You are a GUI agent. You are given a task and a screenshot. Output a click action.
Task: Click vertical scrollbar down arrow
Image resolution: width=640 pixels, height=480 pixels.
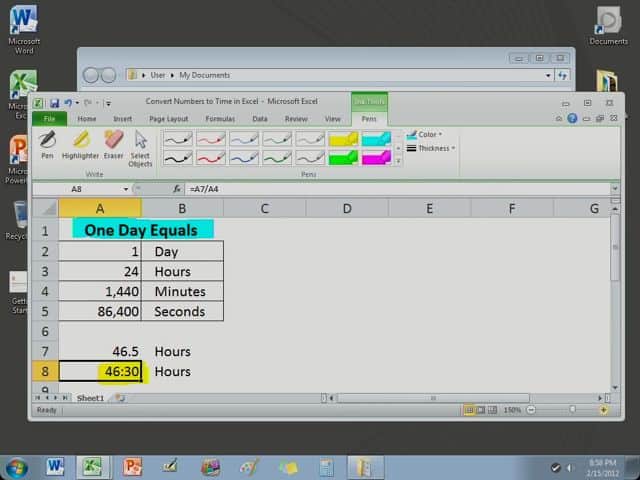615,387
